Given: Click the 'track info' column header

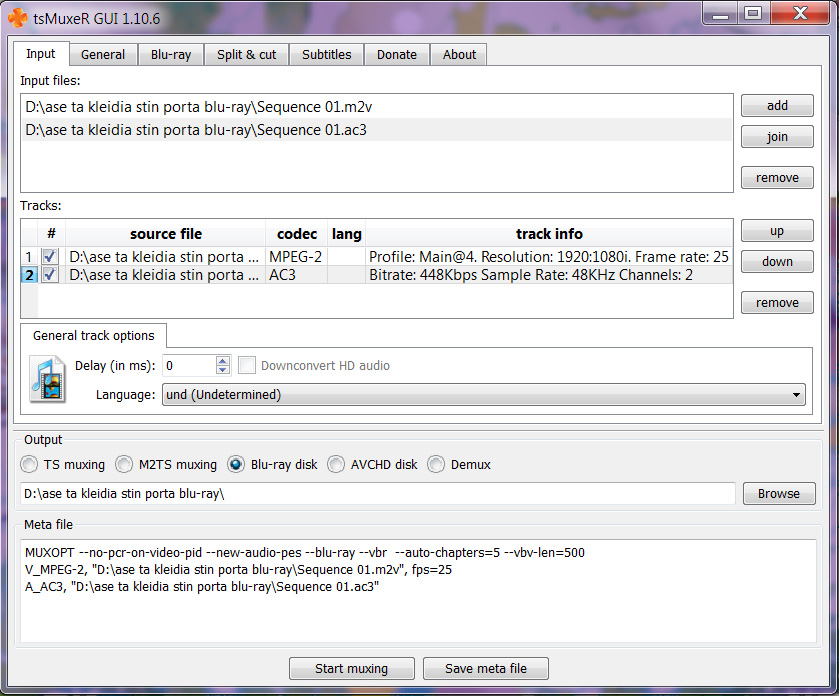Looking at the screenshot, I should [x=549, y=234].
